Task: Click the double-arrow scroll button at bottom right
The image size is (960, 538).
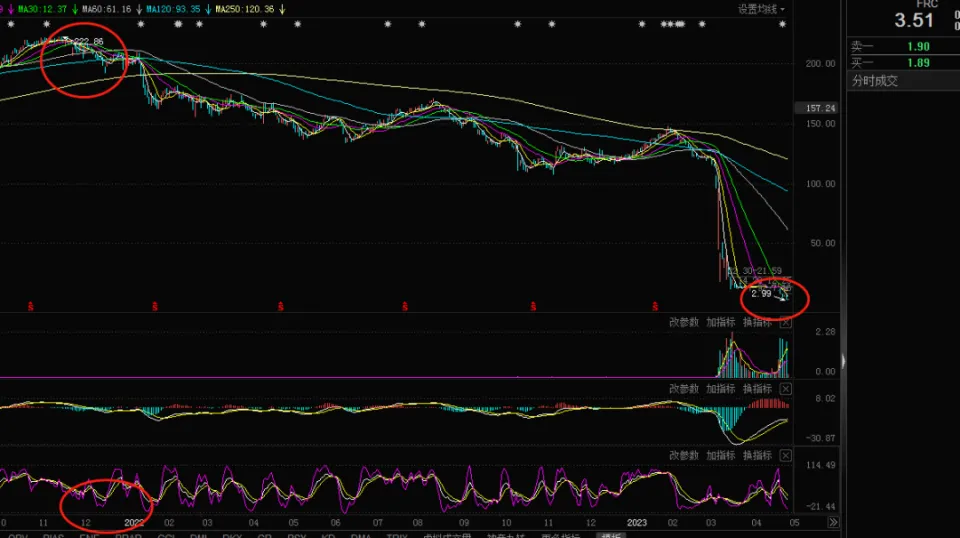Action: tap(833, 522)
